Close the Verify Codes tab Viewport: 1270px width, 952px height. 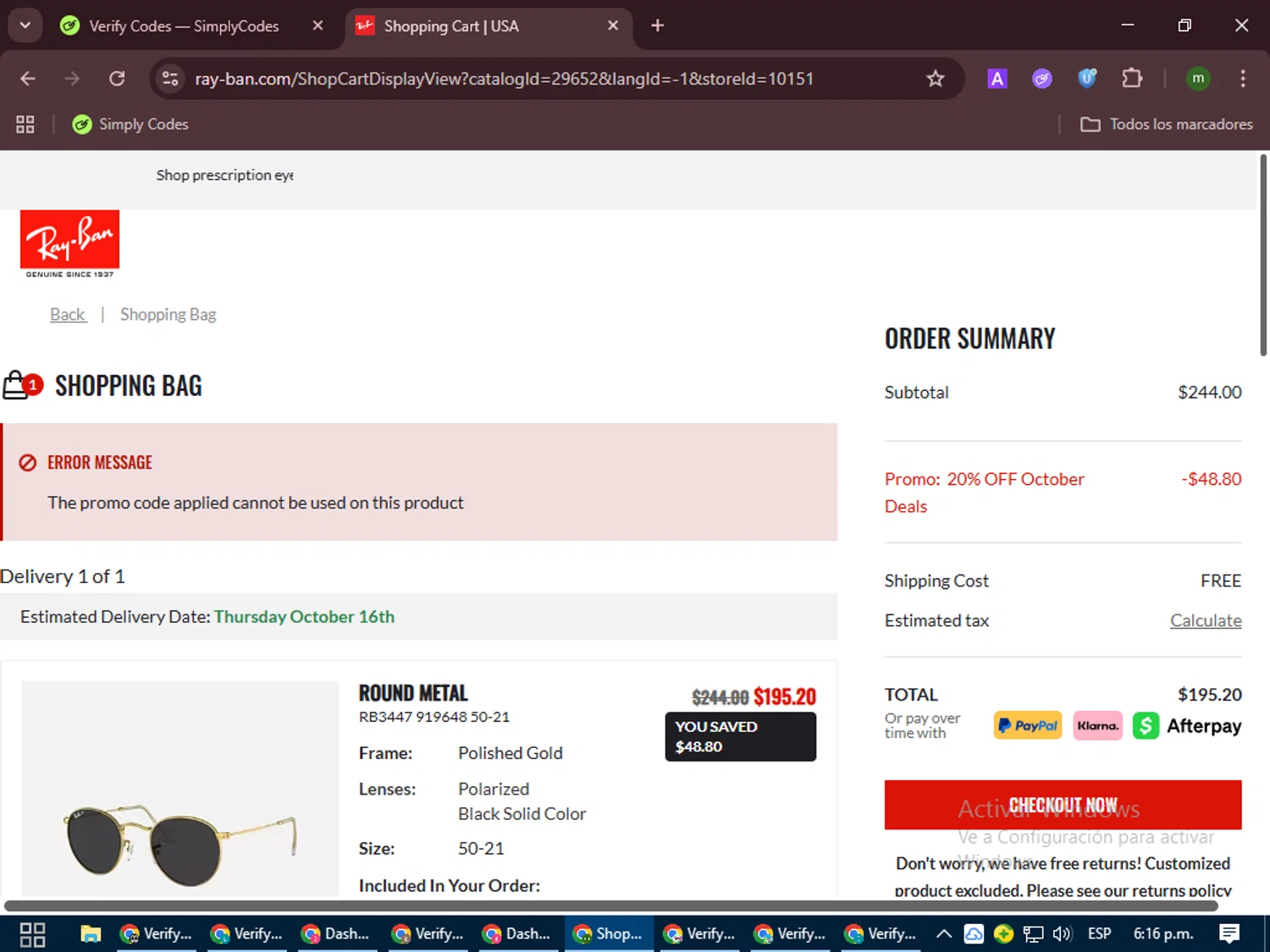point(317,25)
